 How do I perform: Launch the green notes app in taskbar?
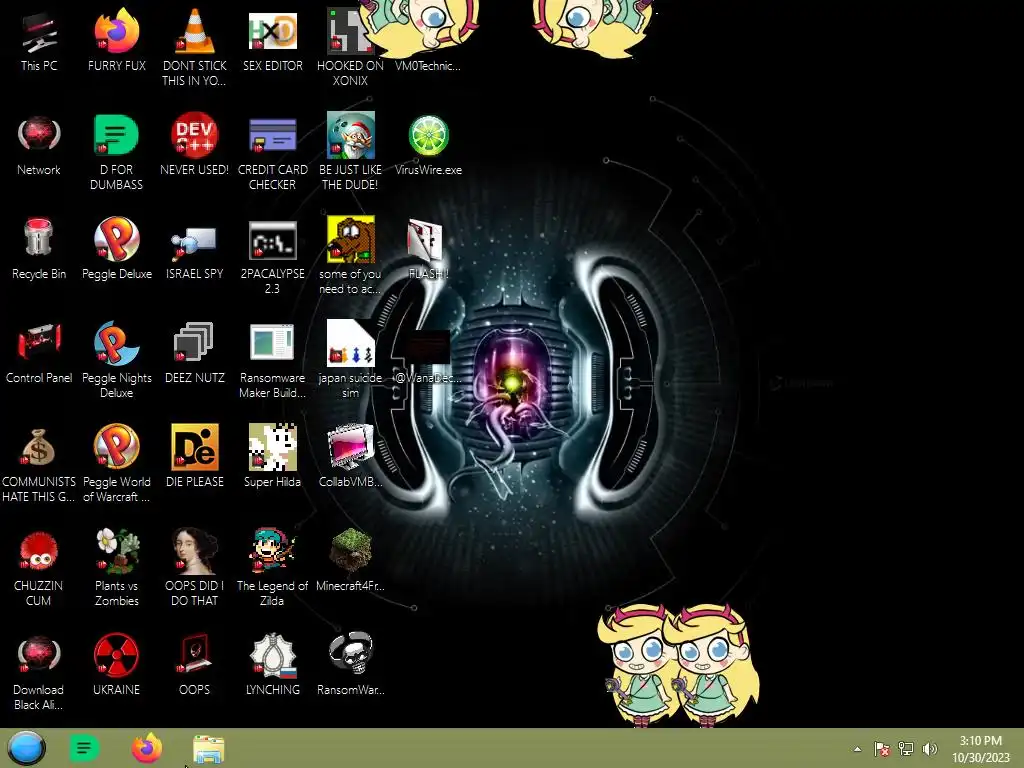coord(84,748)
